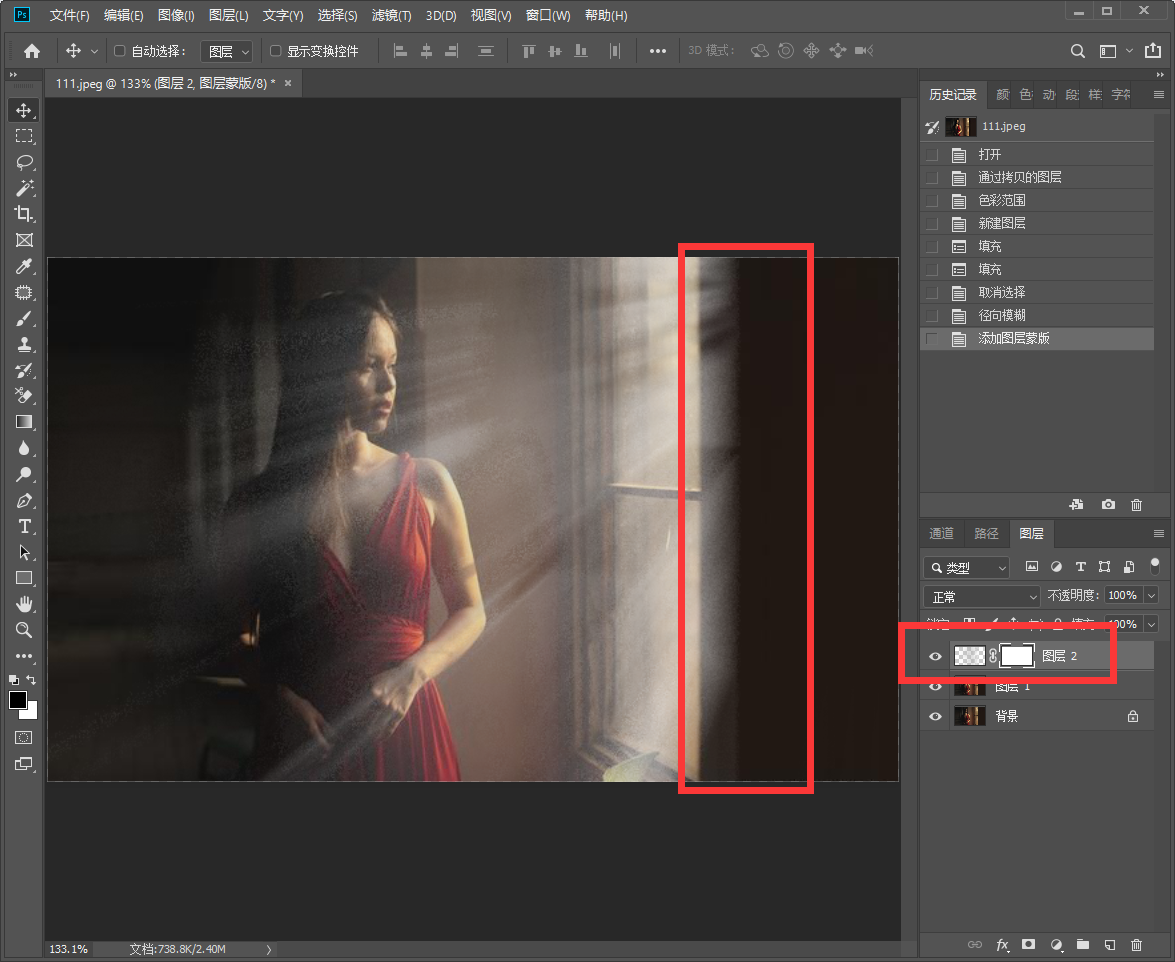Select the Brush tool
The height and width of the screenshot is (962, 1175).
[24, 318]
